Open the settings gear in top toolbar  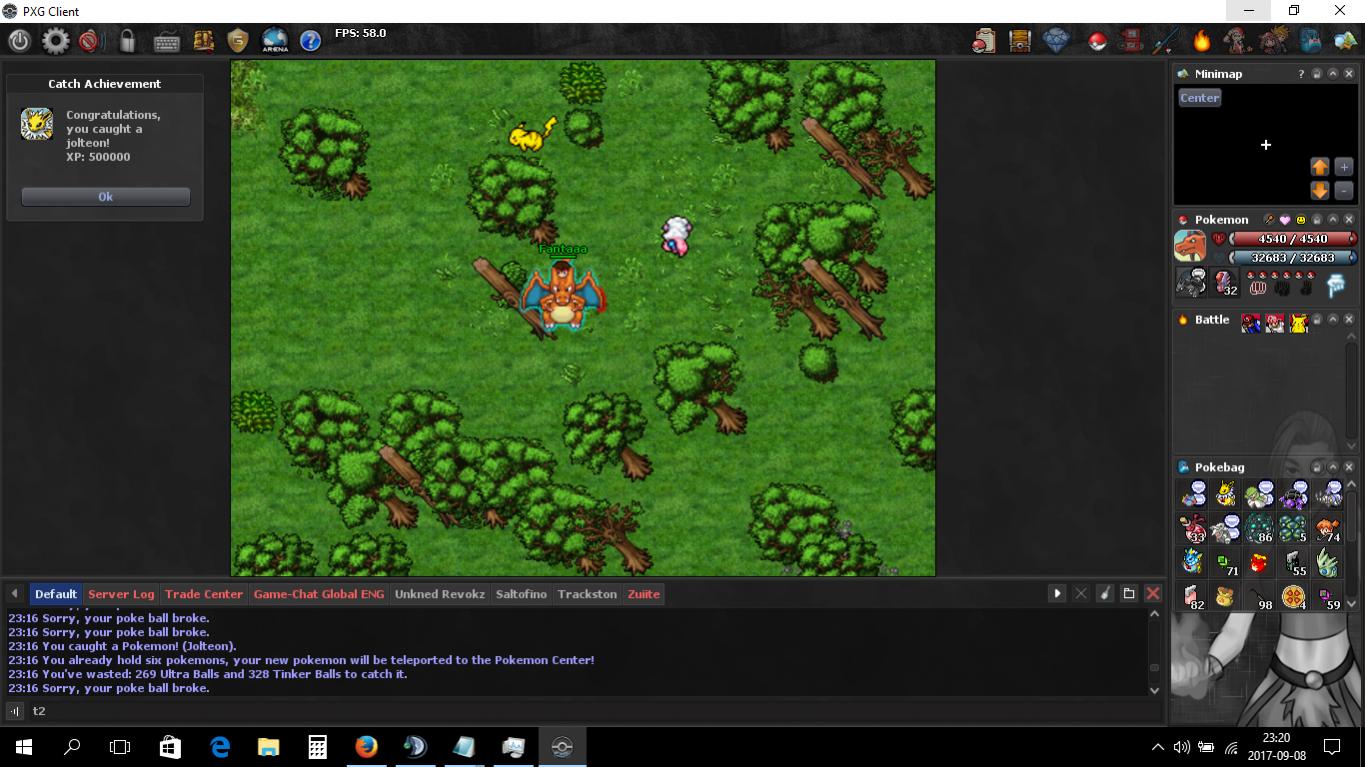pyautogui.click(x=55, y=41)
